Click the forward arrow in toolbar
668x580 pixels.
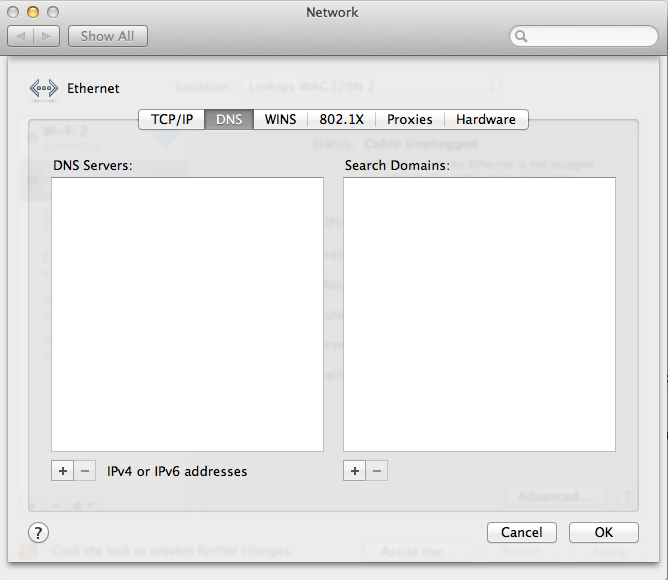[46, 36]
